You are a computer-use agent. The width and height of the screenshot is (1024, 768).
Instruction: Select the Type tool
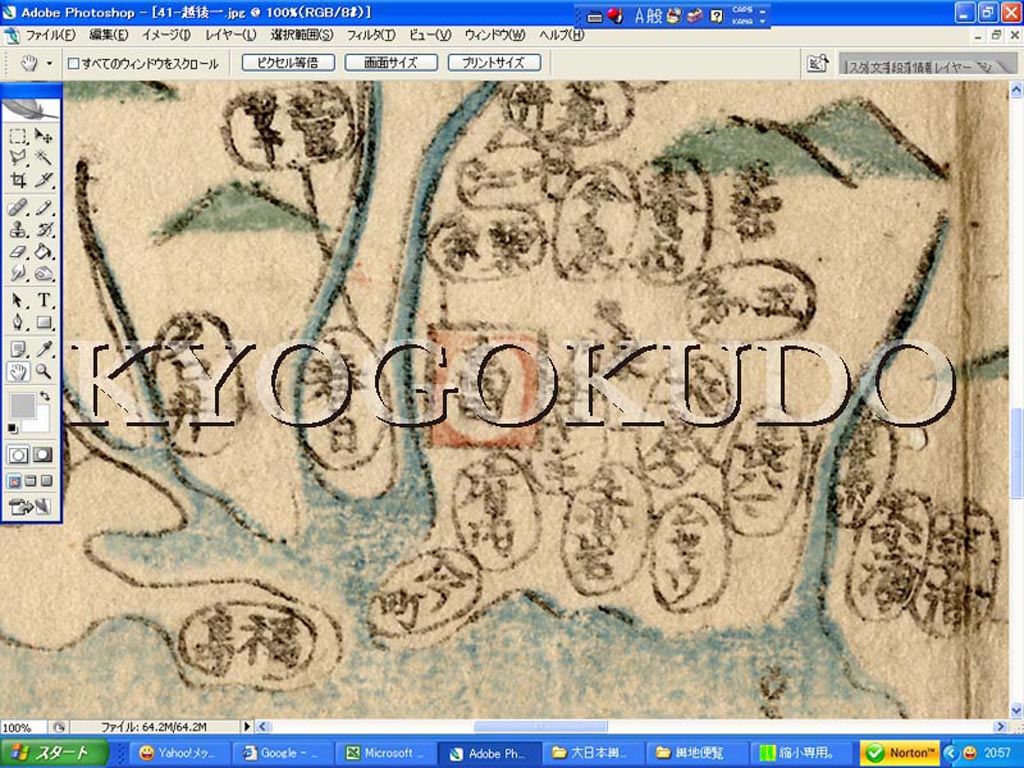coord(43,300)
